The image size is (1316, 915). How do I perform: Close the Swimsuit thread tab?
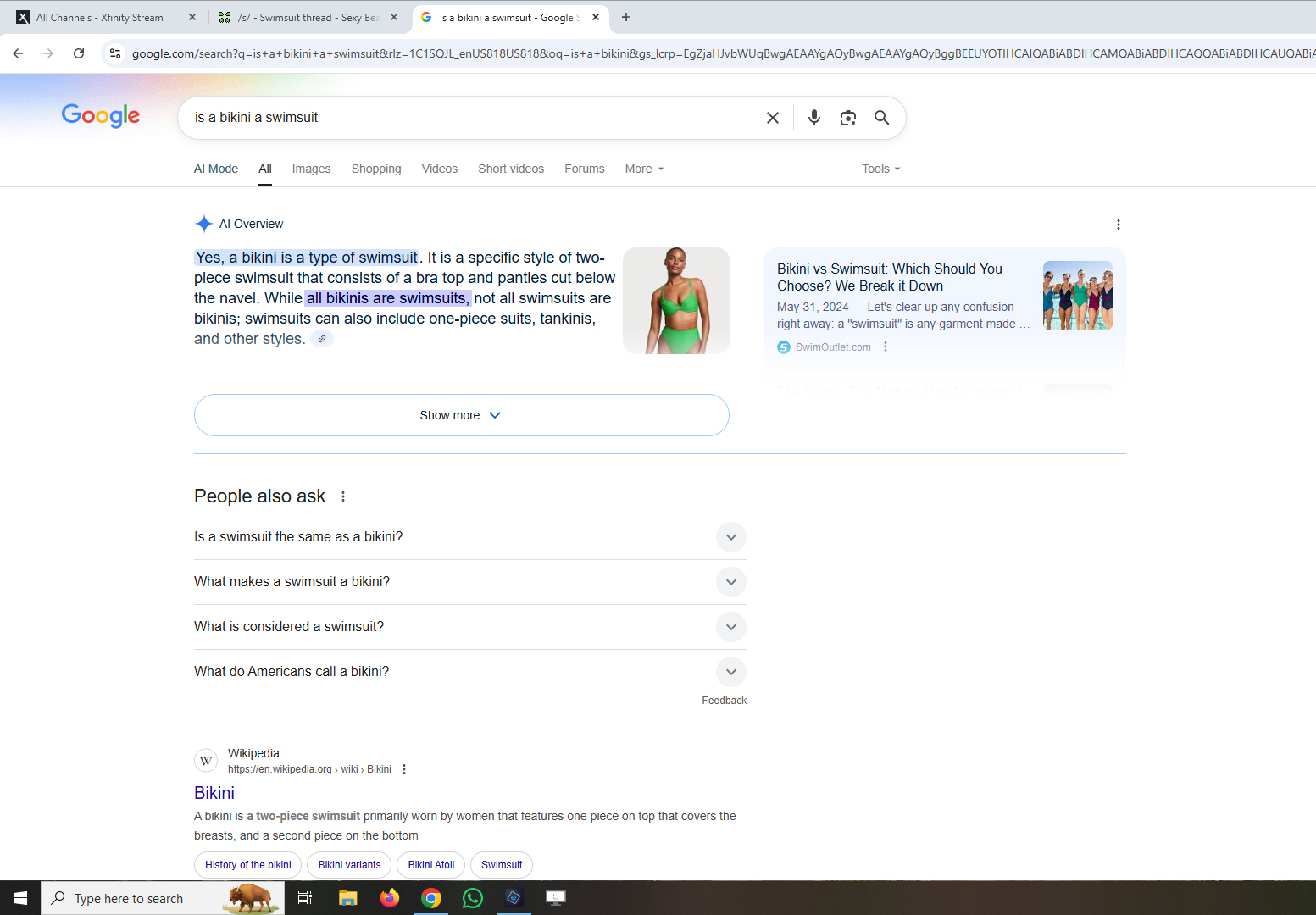[x=394, y=17]
